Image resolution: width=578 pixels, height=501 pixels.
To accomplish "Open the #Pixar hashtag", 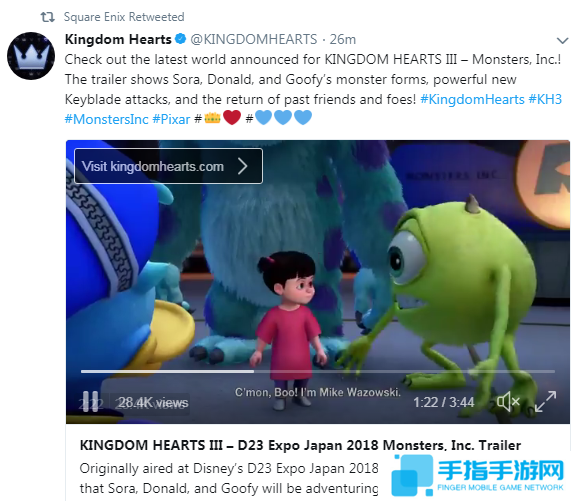I will click(x=171, y=119).
